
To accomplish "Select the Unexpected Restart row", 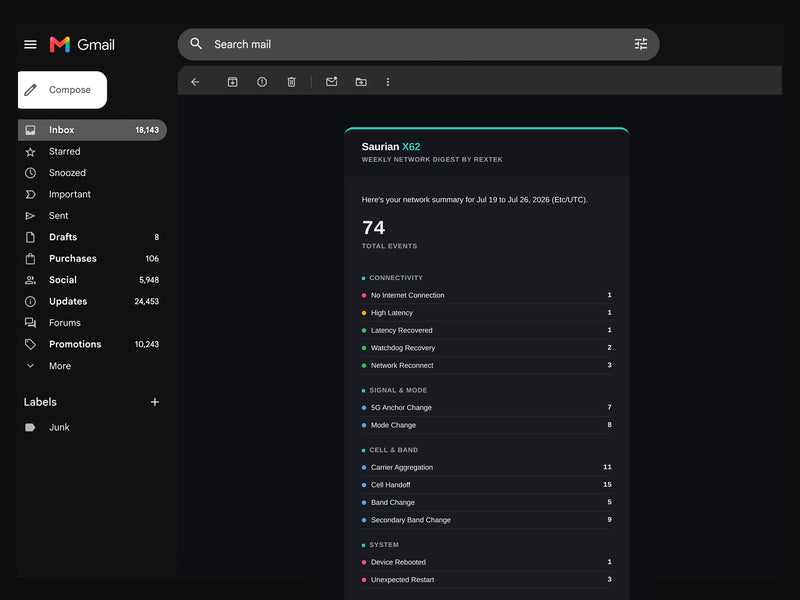I will [487, 580].
